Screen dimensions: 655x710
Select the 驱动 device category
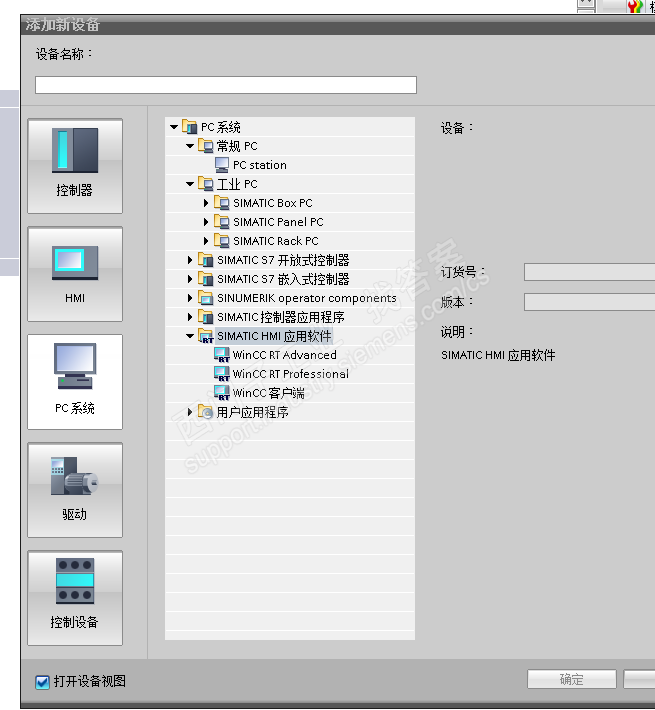tap(75, 490)
